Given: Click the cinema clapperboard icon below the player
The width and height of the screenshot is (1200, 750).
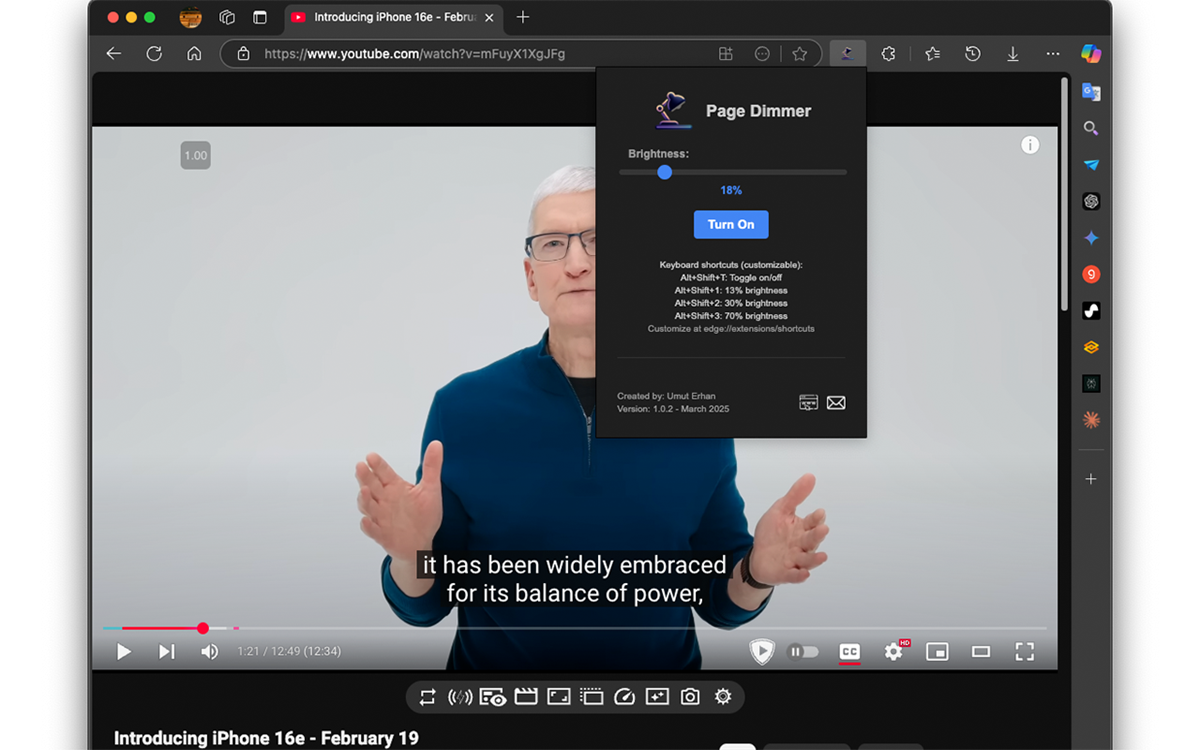Looking at the screenshot, I should coord(526,697).
